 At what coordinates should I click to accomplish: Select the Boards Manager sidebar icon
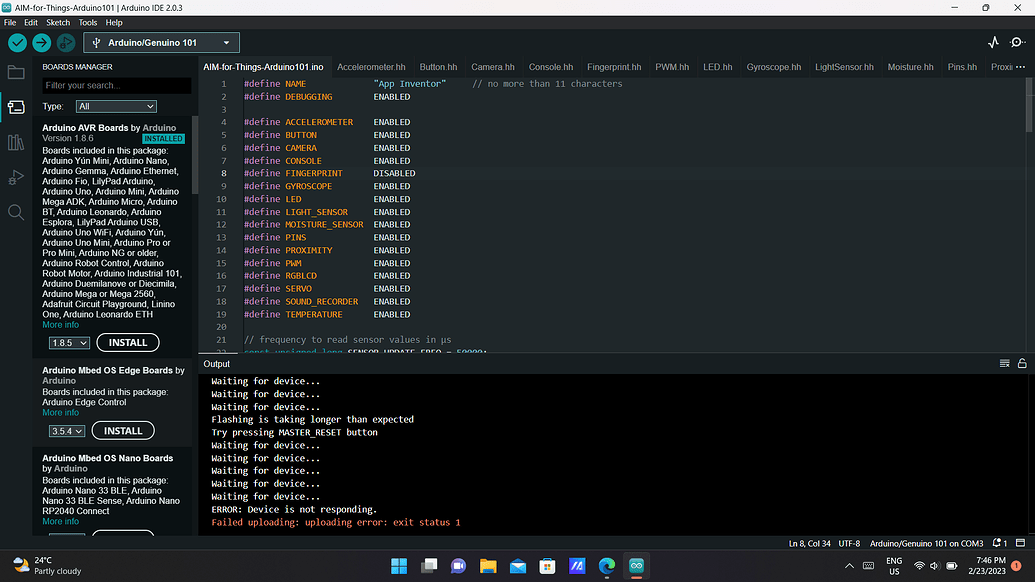click(14, 107)
